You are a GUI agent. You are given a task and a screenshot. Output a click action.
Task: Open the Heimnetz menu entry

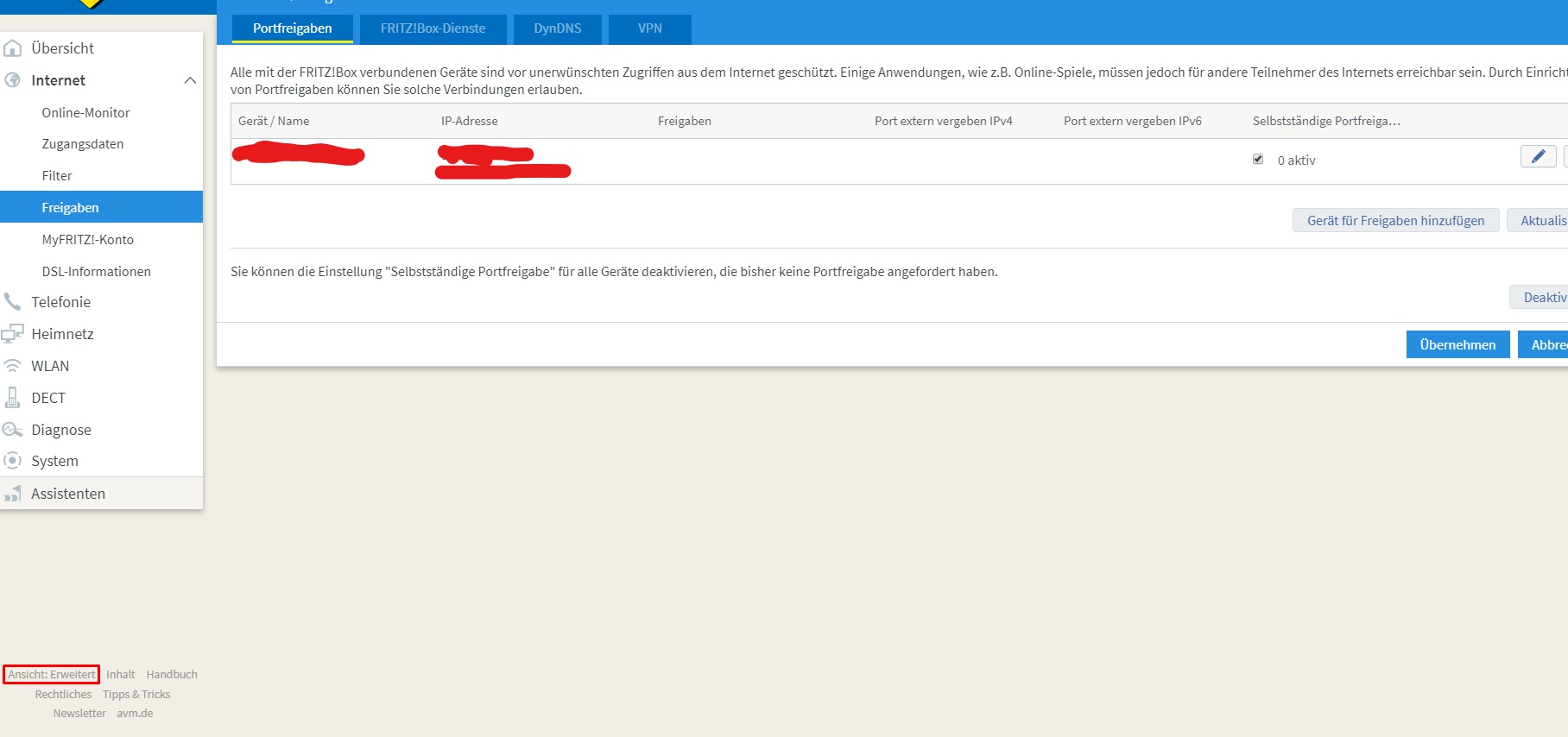(x=62, y=334)
